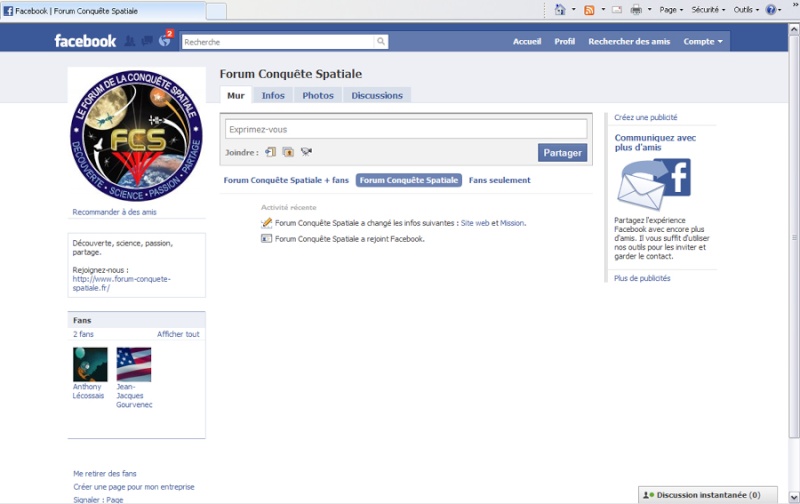Click 'Plus de publicités' link
The width and height of the screenshot is (800, 504).
tap(642, 278)
